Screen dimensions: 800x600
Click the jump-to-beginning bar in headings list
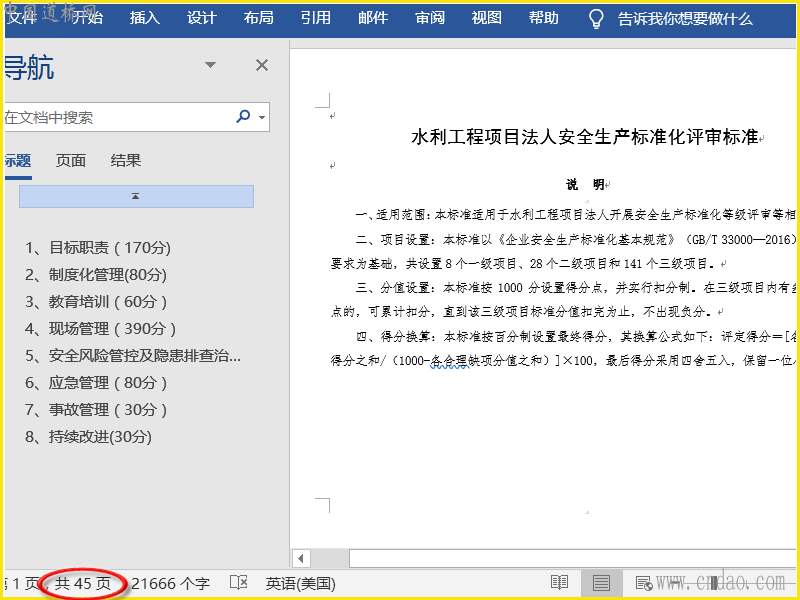coord(136,196)
